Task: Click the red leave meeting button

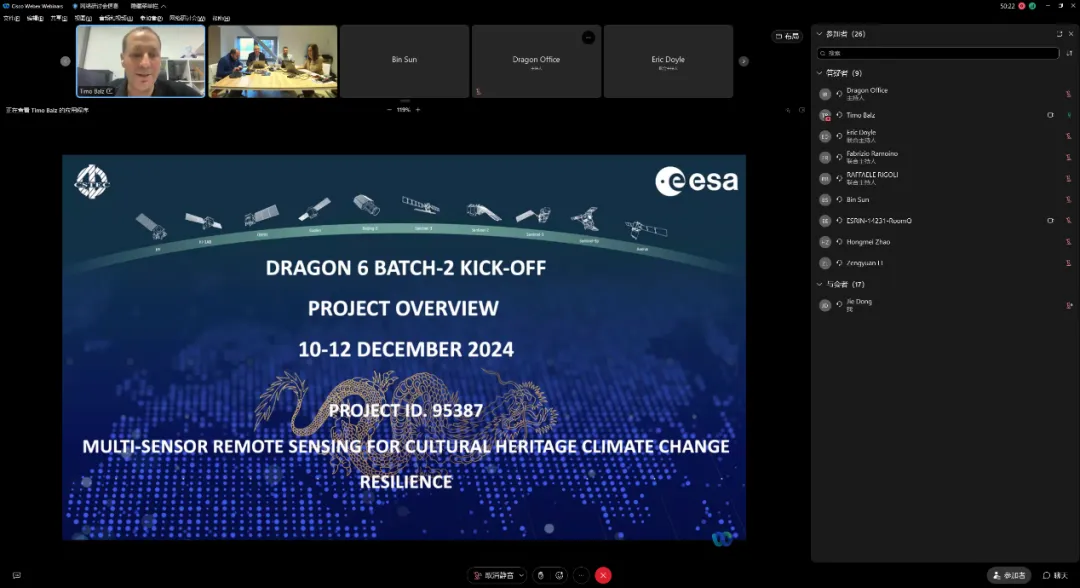Action: click(x=603, y=575)
